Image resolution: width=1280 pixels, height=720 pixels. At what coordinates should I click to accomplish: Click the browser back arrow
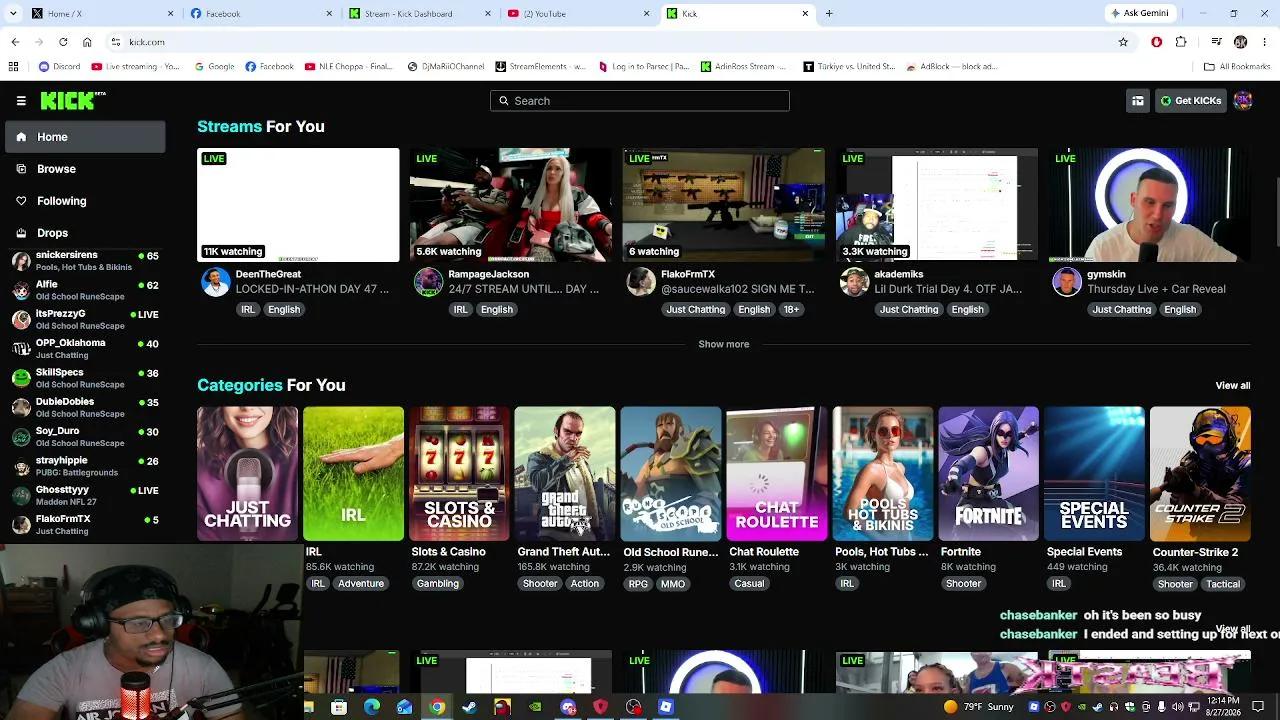click(x=15, y=42)
